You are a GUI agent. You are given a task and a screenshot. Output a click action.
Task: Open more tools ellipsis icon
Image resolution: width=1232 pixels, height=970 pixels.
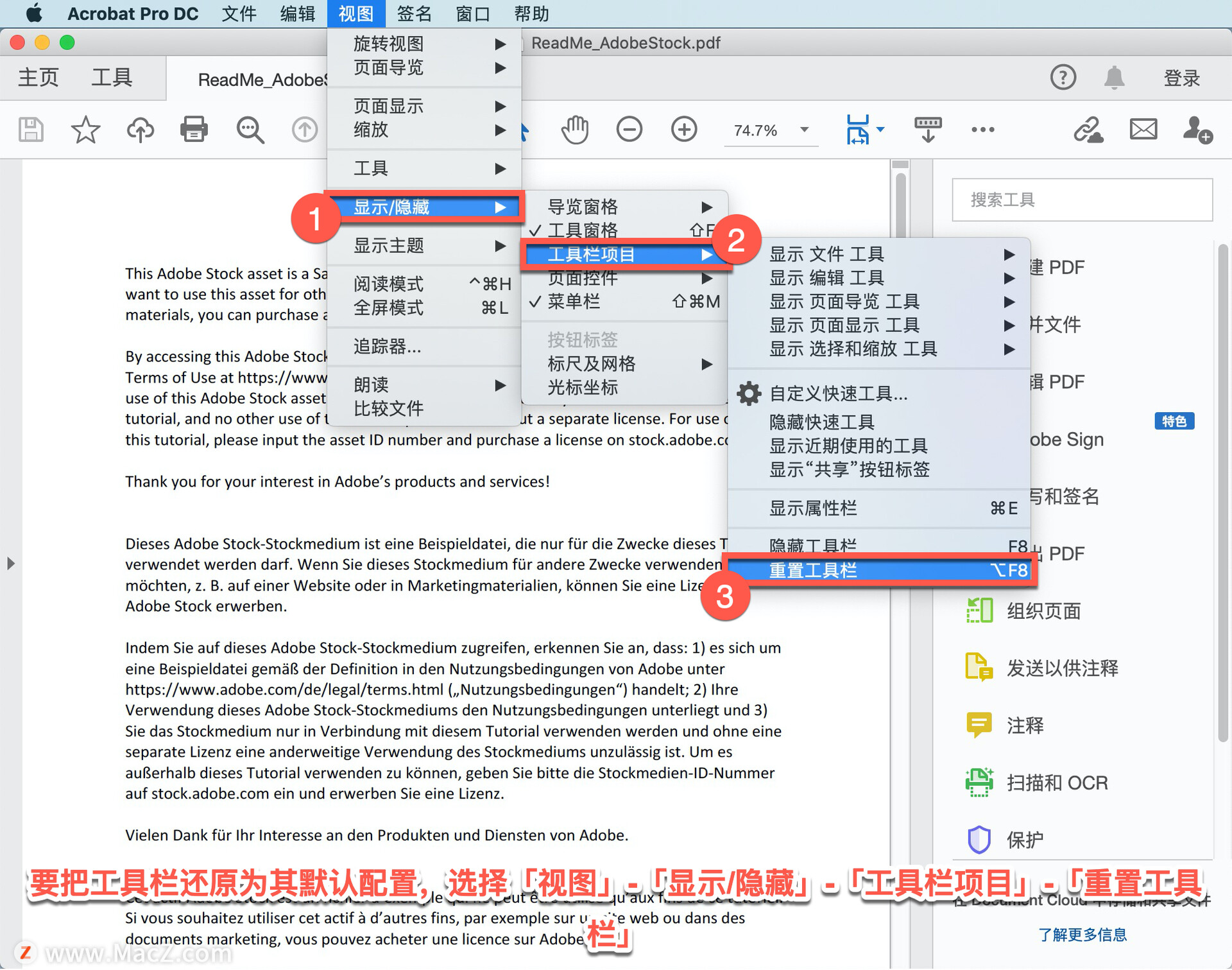982,130
